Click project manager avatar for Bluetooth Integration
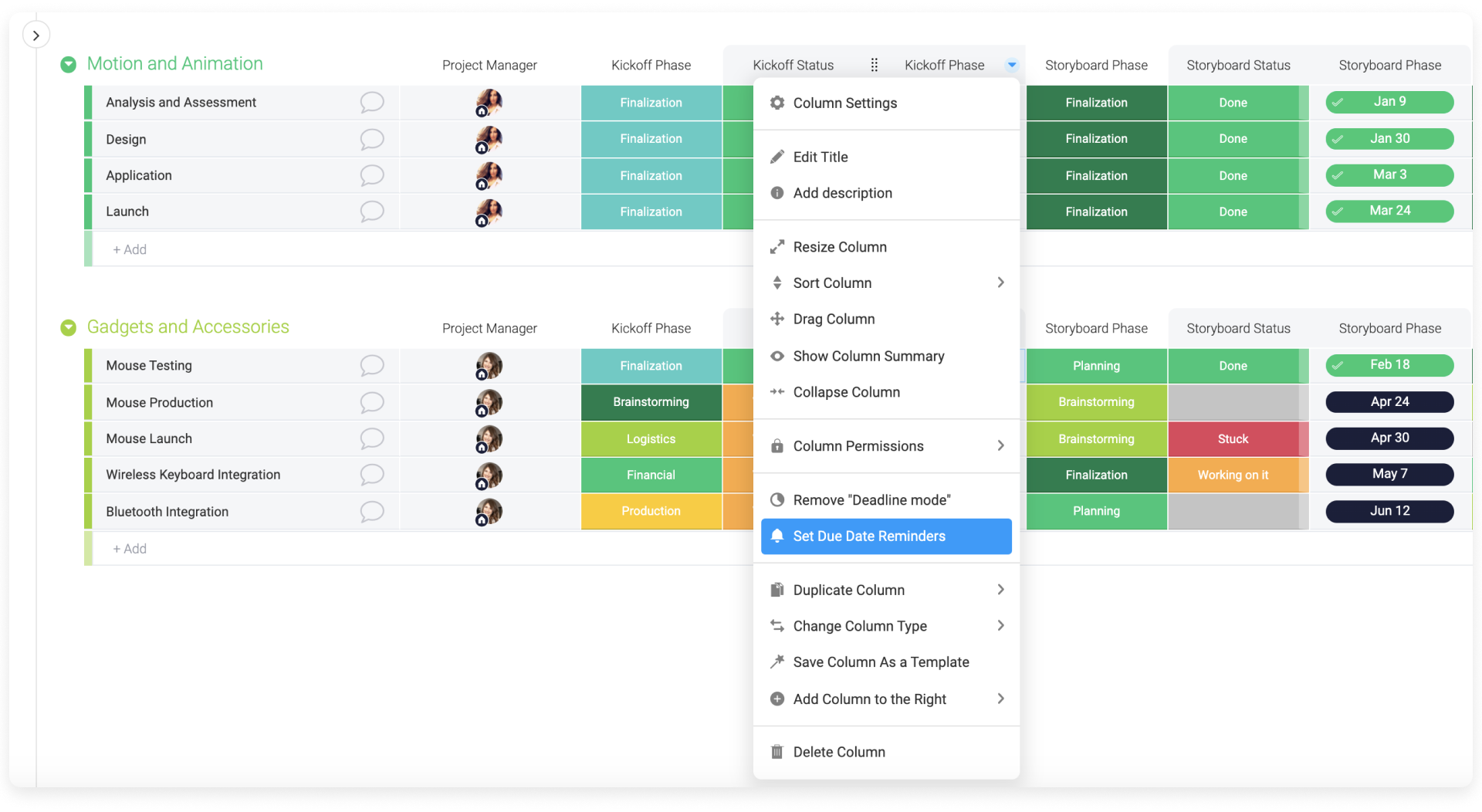Image resolution: width=1482 pixels, height=812 pixels. 489,511
